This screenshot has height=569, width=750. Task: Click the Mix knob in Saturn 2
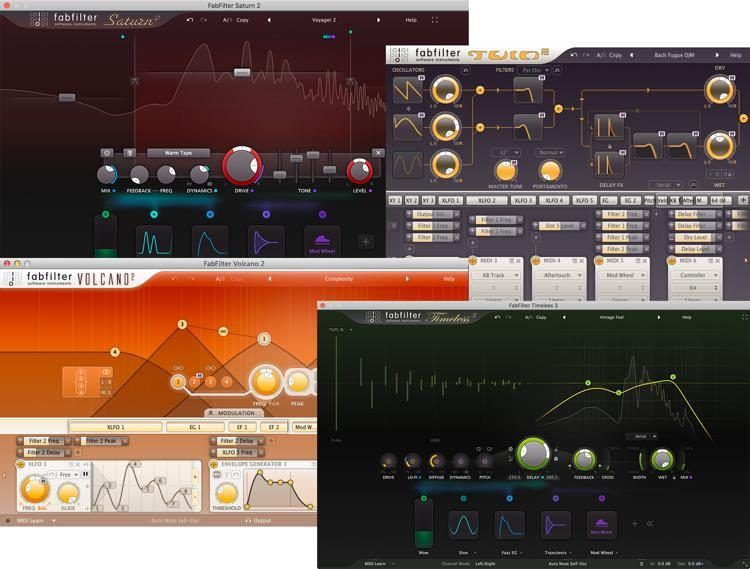tap(106, 175)
